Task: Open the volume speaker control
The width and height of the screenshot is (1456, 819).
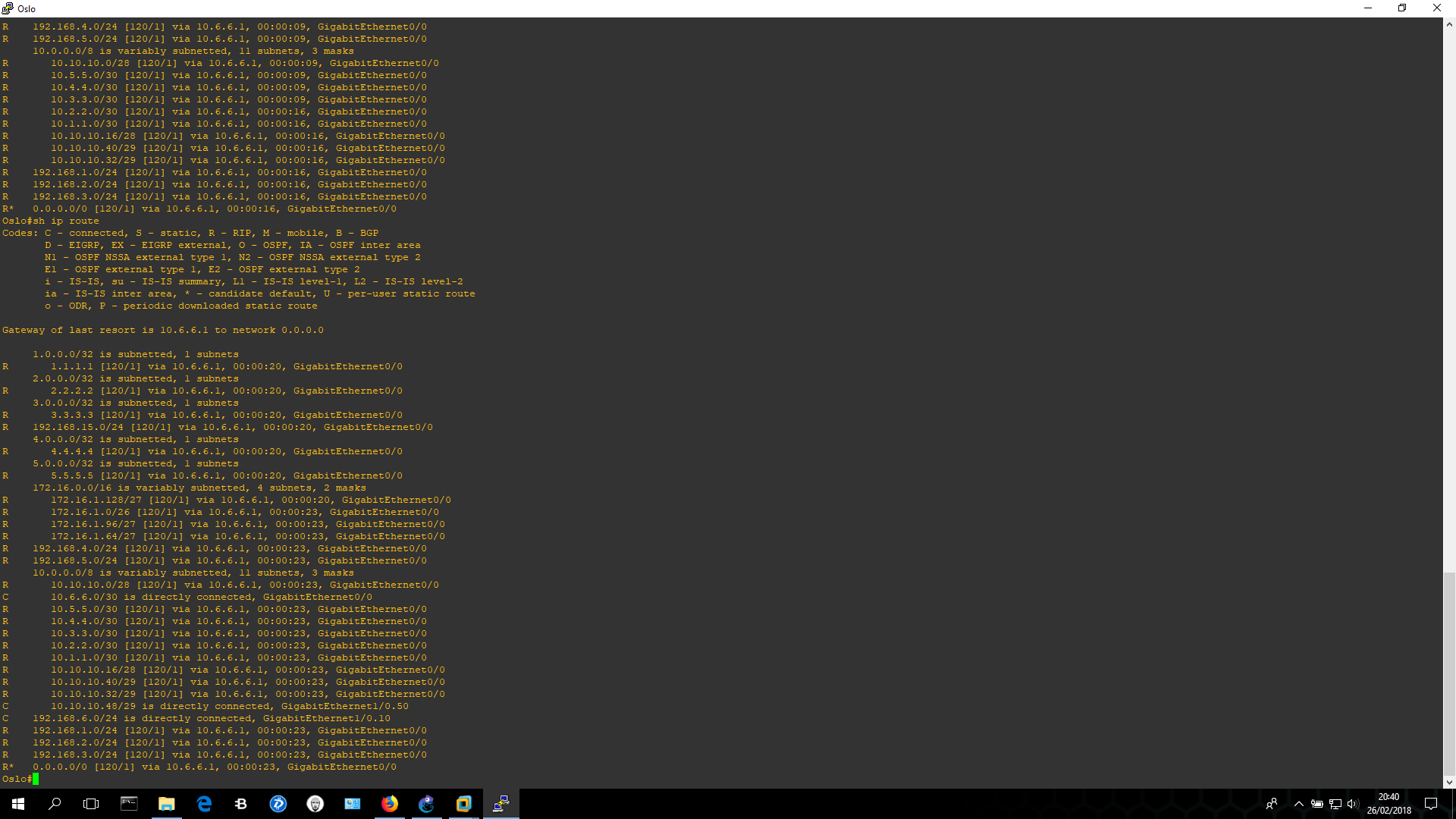Action: tap(1353, 804)
